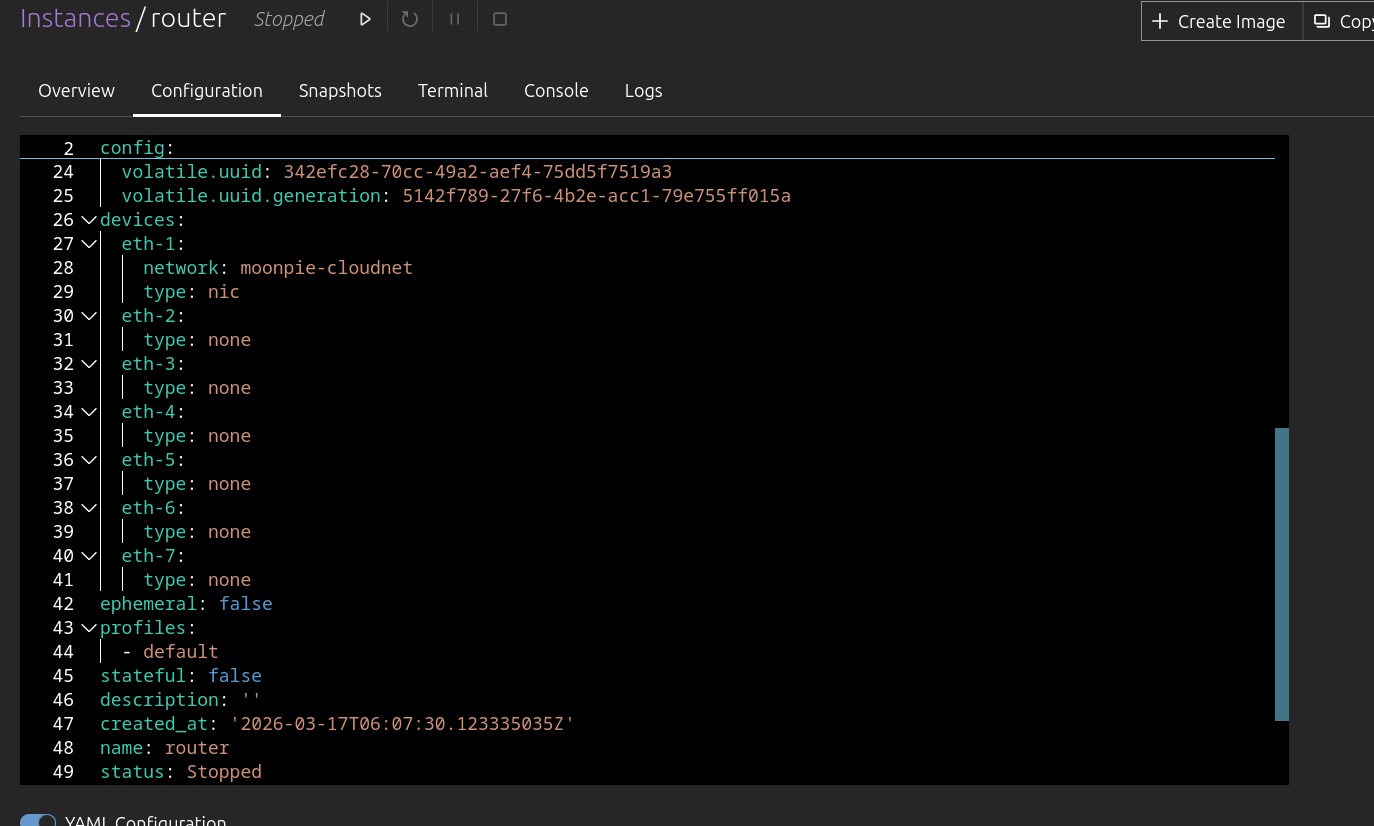Click the stop instance square icon

500,19
